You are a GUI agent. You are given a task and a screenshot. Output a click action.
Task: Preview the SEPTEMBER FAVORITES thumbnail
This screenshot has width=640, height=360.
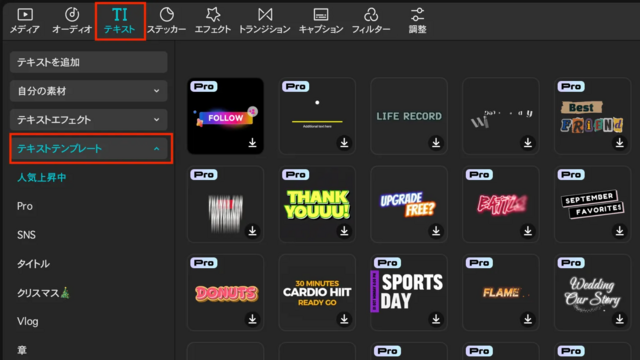point(593,204)
